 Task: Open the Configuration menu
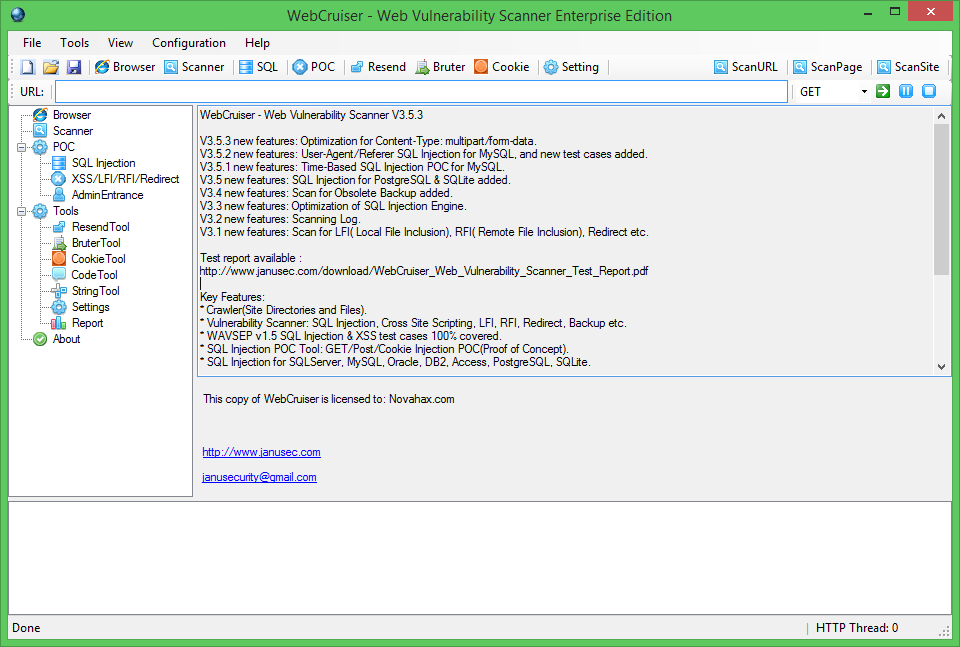(189, 43)
